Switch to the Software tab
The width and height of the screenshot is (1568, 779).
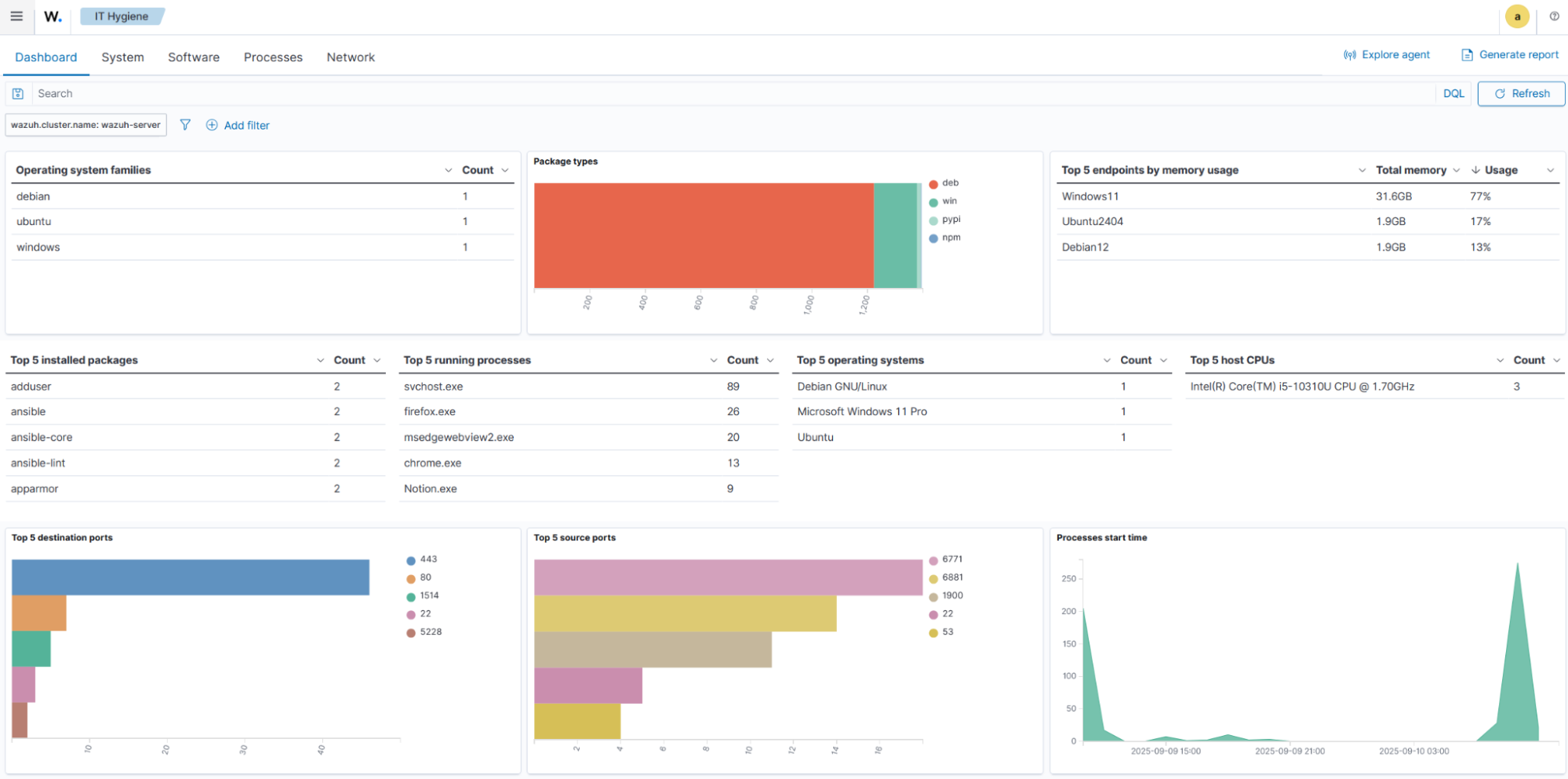point(193,56)
